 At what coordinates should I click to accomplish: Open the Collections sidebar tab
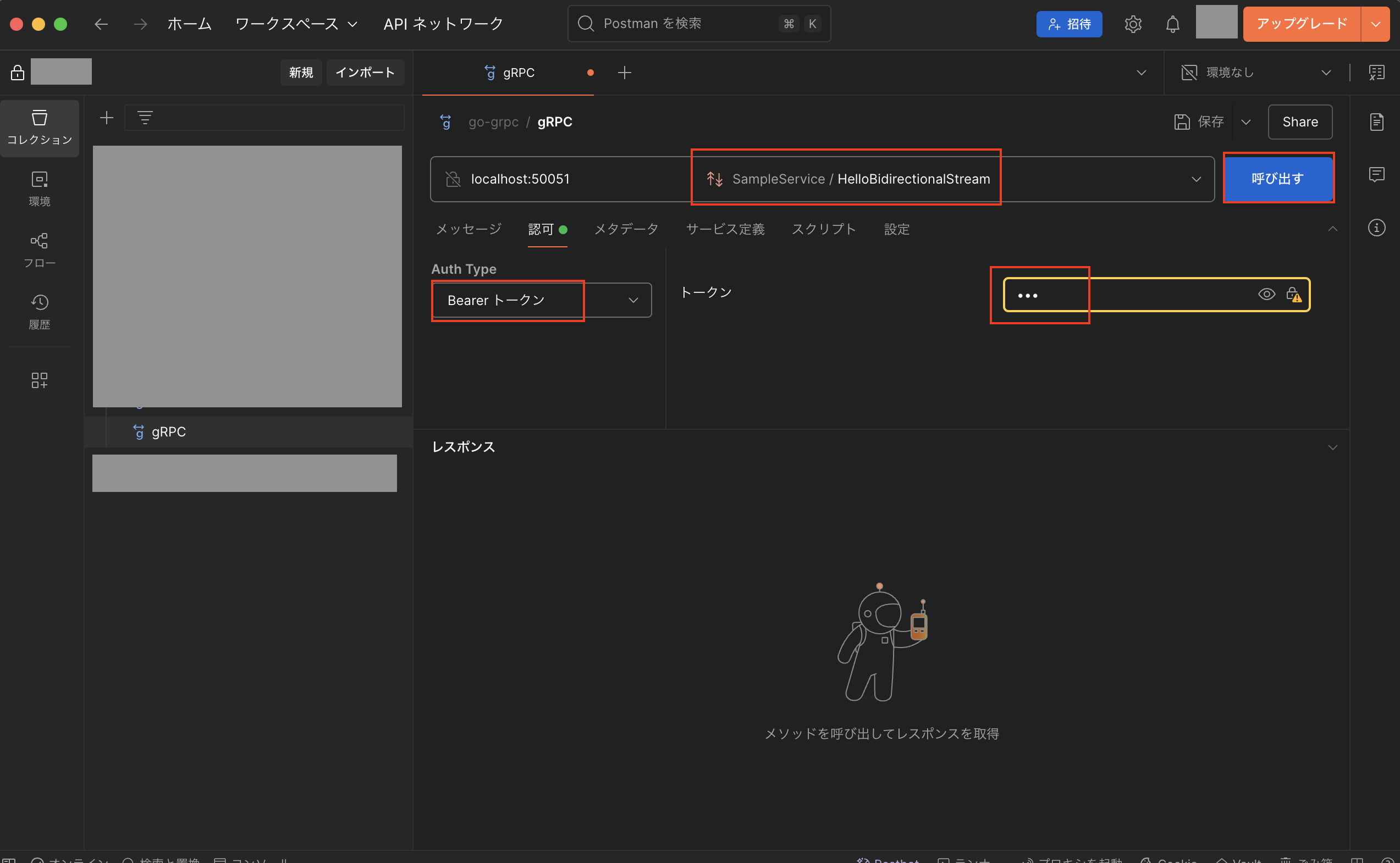pyautogui.click(x=40, y=128)
